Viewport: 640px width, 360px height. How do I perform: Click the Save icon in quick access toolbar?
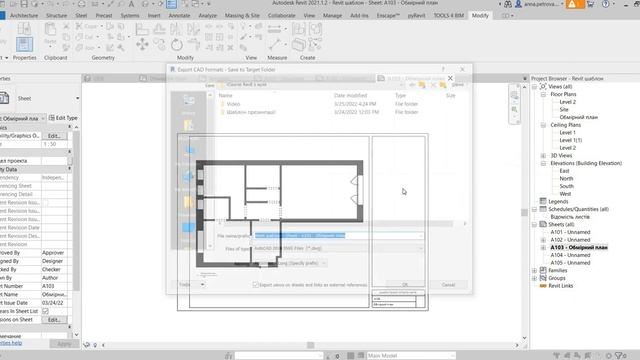point(24,4)
